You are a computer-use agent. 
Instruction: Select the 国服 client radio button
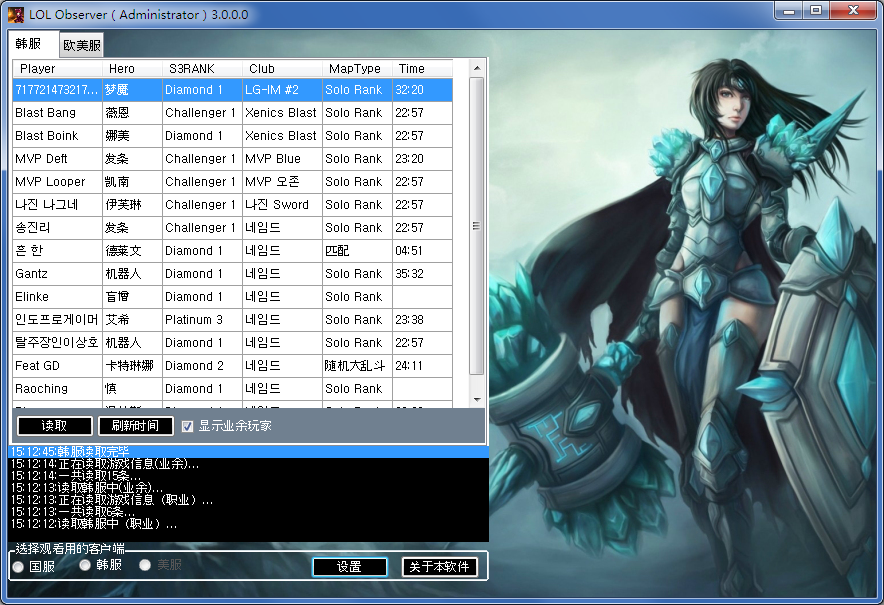tap(18, 567)
